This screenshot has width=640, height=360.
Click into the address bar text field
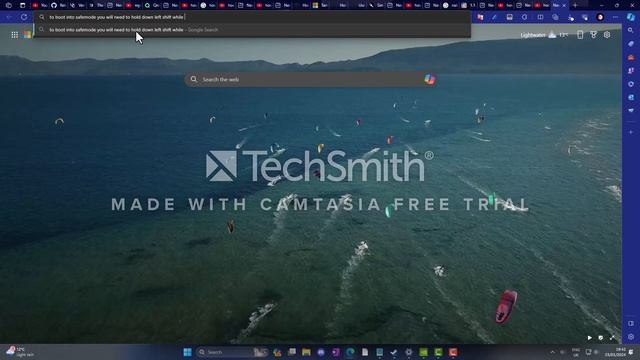(x=253, y=17)
